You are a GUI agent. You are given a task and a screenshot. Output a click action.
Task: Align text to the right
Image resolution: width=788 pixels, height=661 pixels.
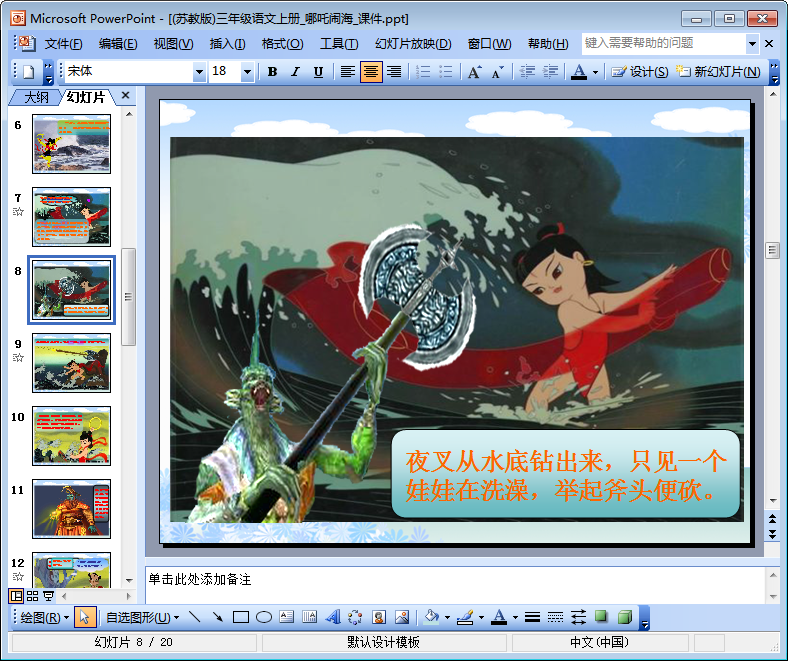click(x=394, y=72)
